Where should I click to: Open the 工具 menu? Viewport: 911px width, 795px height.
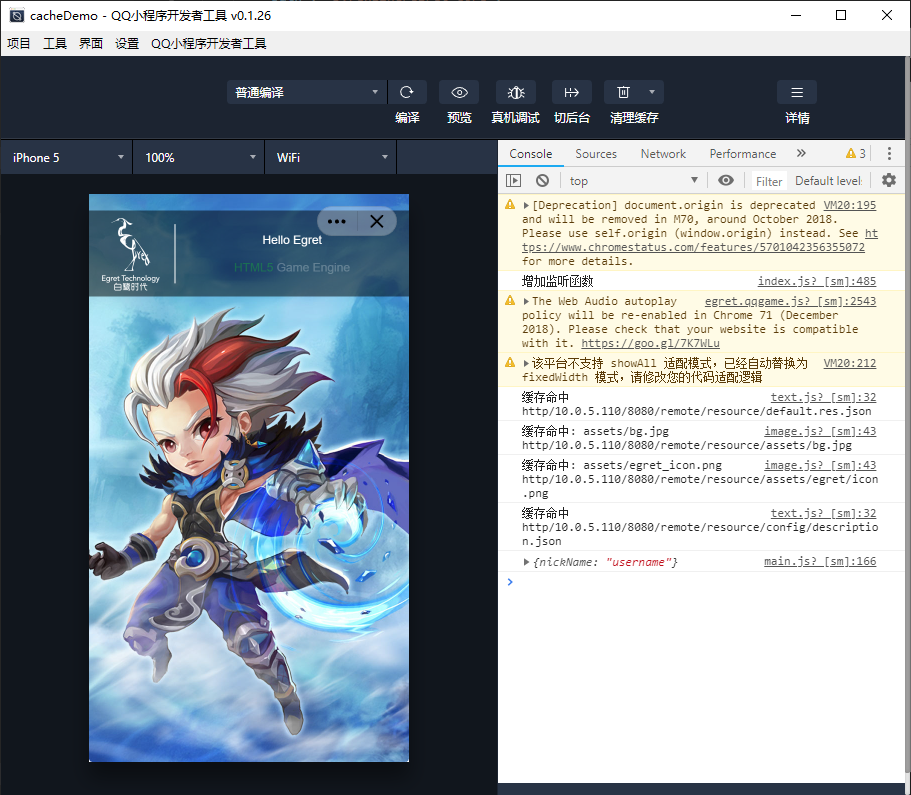point(55,44)
